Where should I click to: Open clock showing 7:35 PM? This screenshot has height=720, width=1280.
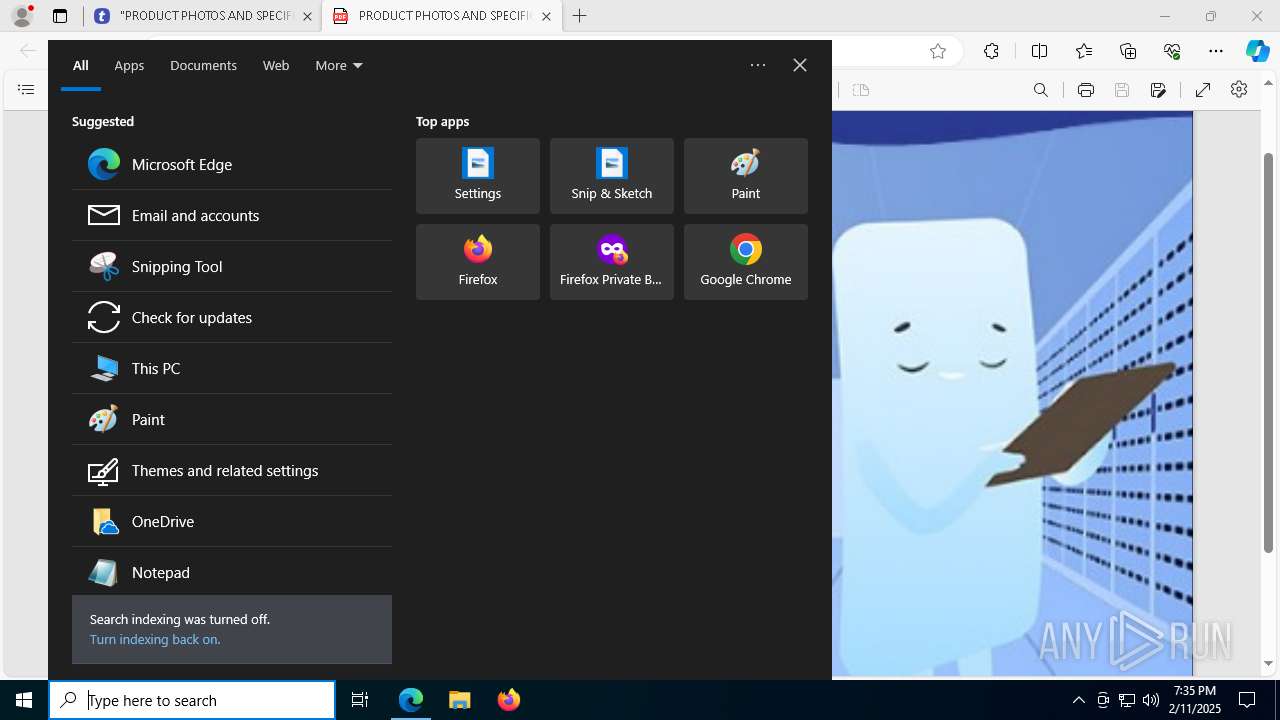click(1195, 700)
